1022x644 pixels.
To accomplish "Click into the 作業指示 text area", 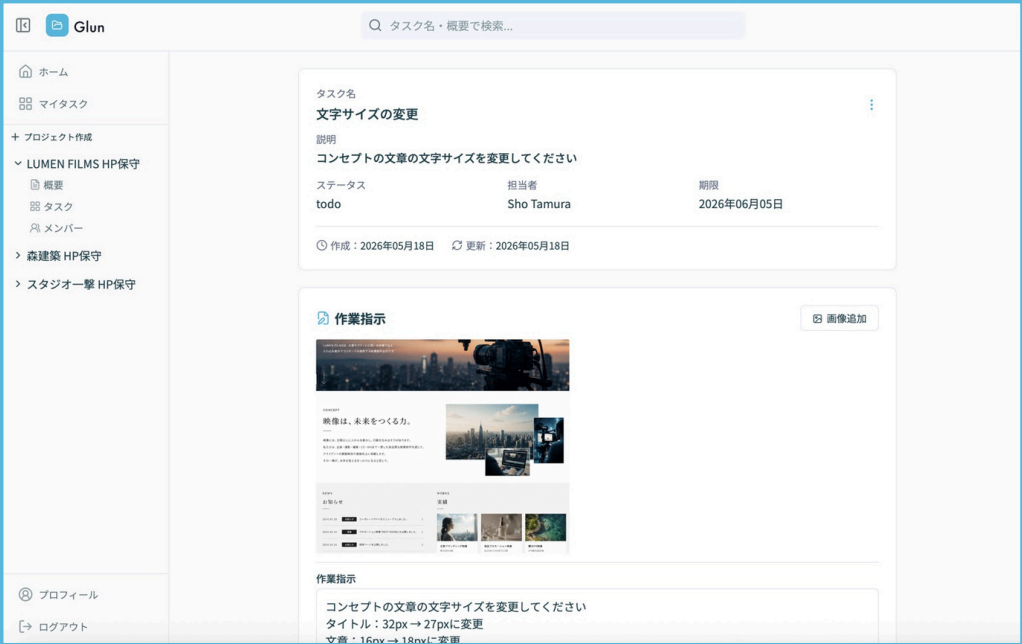I will [x=597, y=617].
